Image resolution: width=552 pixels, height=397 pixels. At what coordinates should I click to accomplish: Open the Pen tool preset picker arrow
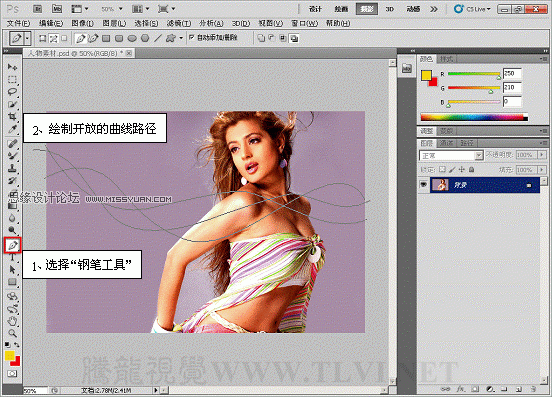(x=27, y=38)
